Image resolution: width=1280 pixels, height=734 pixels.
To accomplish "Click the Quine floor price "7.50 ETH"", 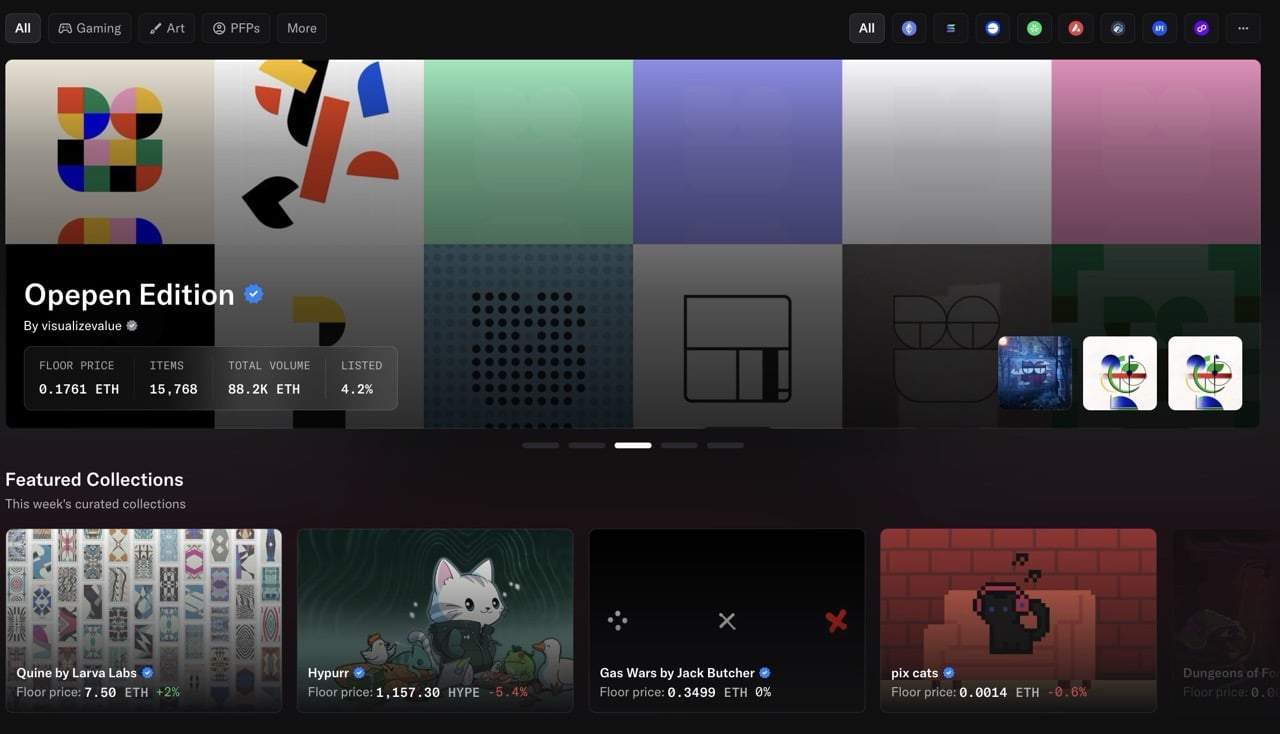I will (116, 692).
